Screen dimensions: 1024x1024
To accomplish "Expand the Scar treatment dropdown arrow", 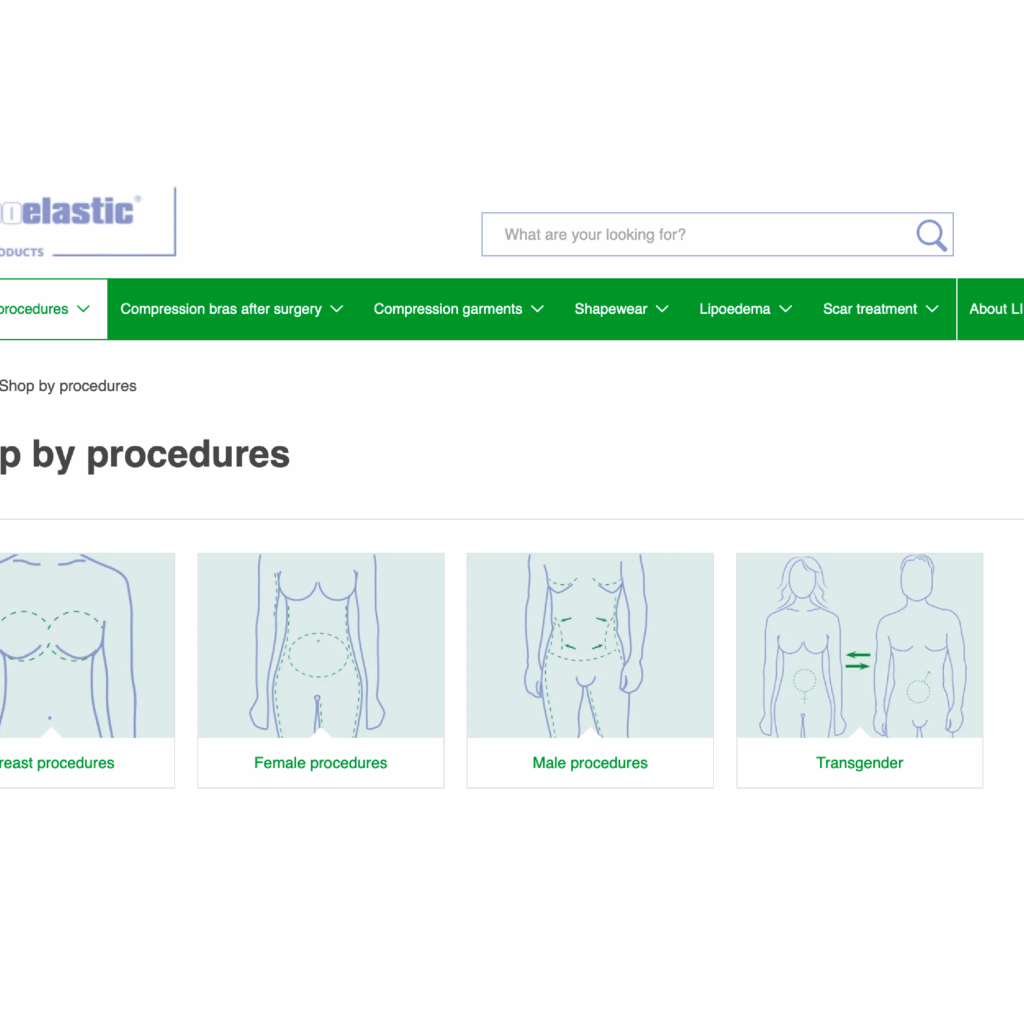I will (933, 309).
